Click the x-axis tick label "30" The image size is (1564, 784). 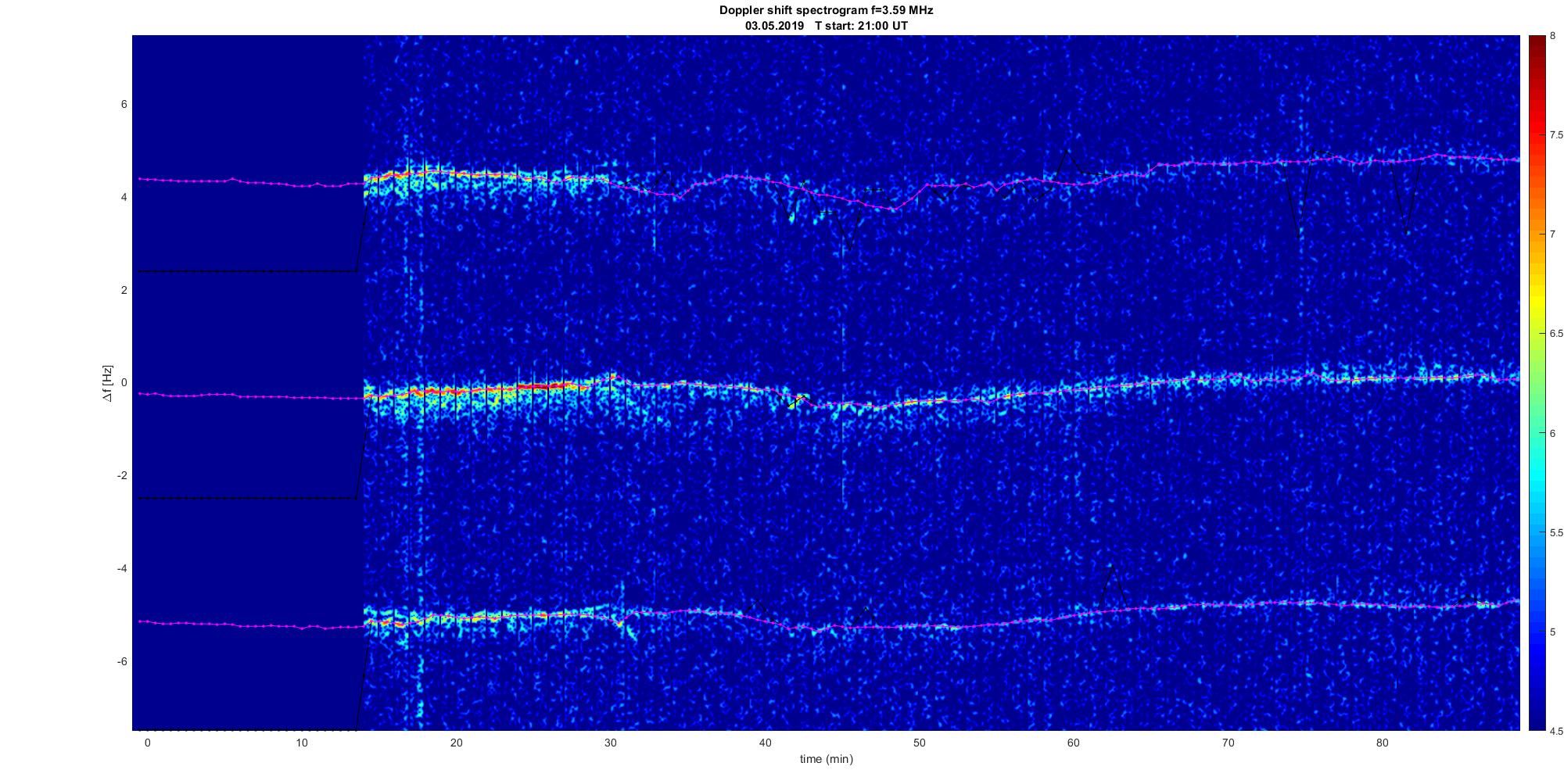(611, 743)
